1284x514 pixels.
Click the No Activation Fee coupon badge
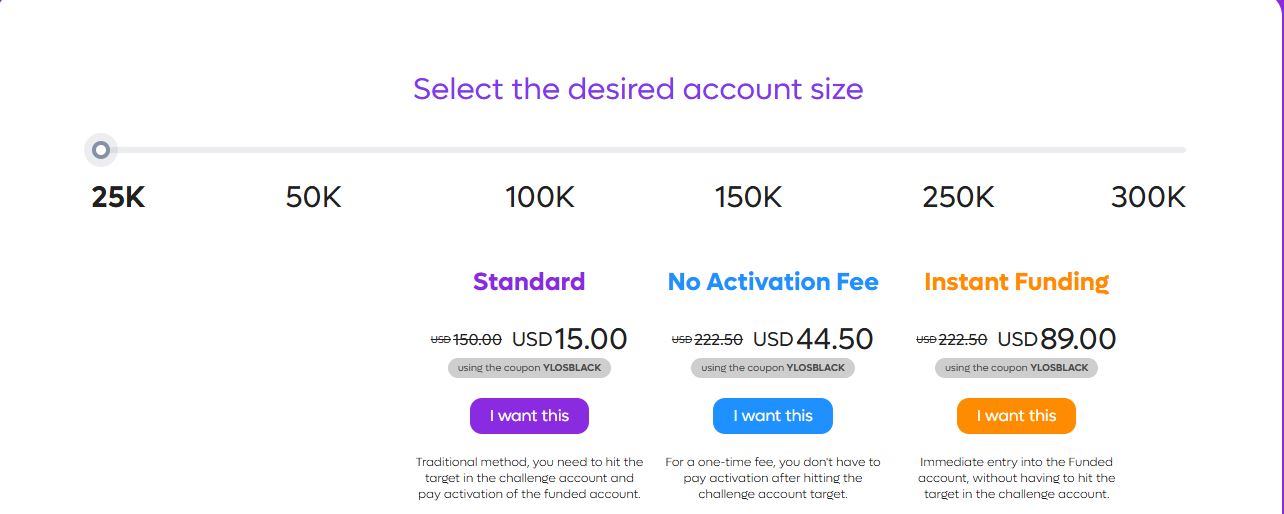[772, 368]
